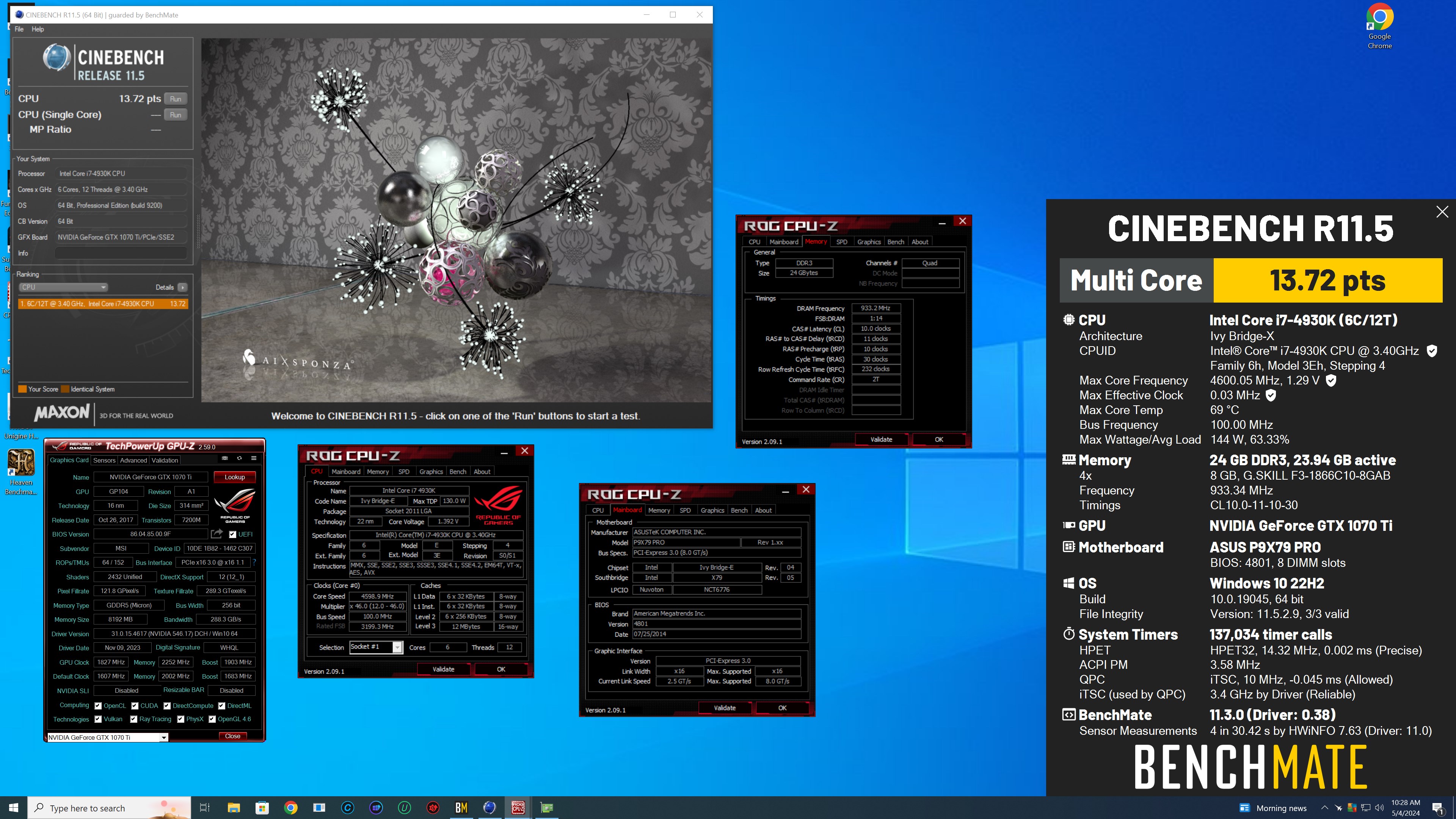Click the Windows Start button

click(14, 808)
